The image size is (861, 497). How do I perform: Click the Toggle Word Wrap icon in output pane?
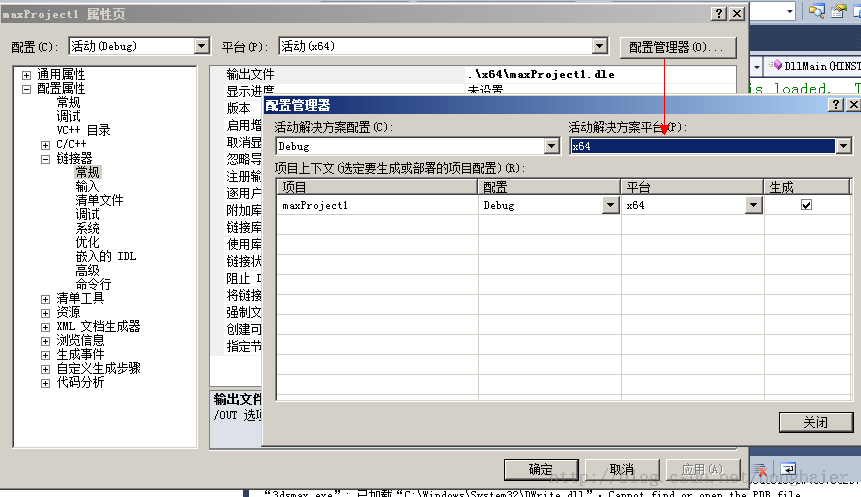pos(787,469)
